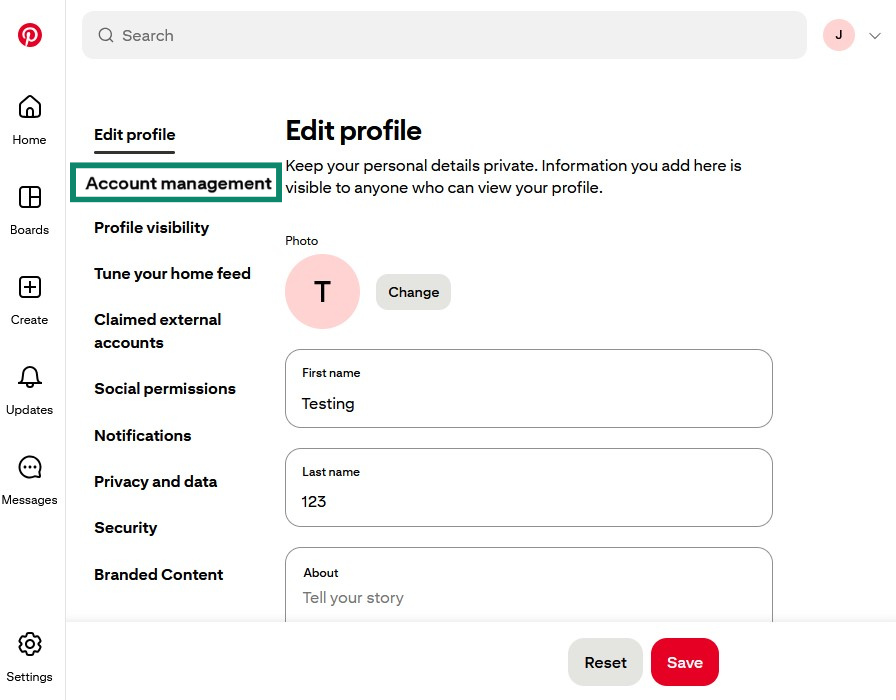The height and width of the screenshot is (700, 896).
Task: Click the First name field
Action: coord(528,403)
